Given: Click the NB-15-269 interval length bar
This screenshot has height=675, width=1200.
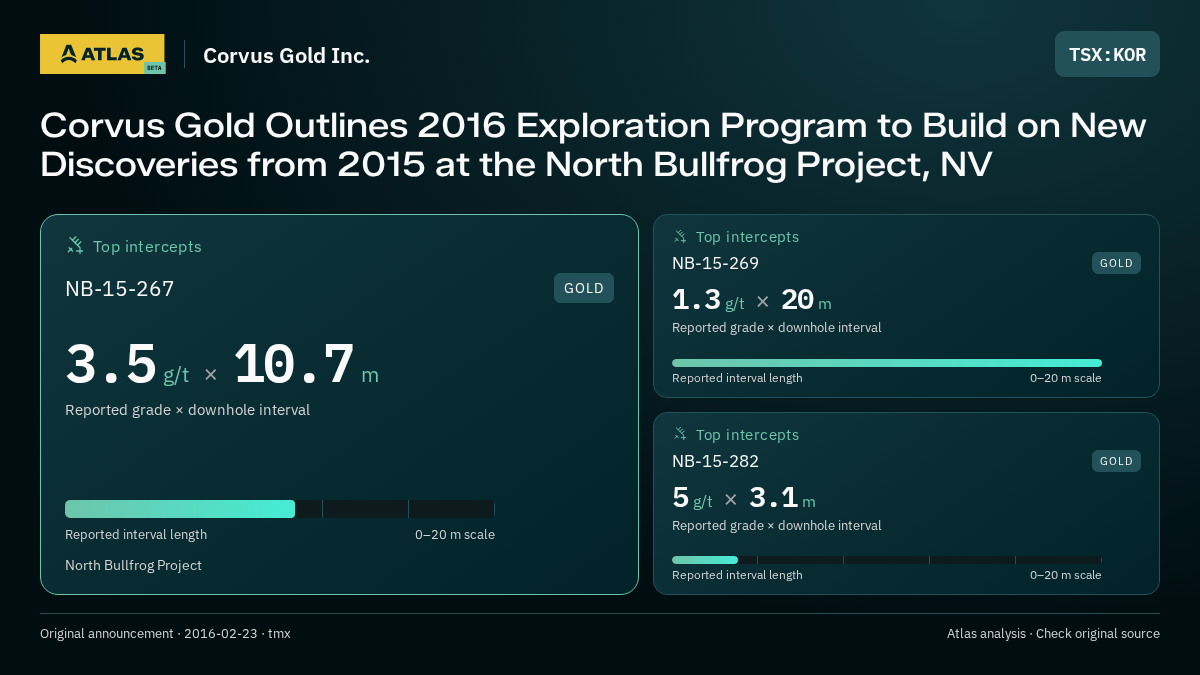Looking at the screenshot, I should (x=887, y=363).
